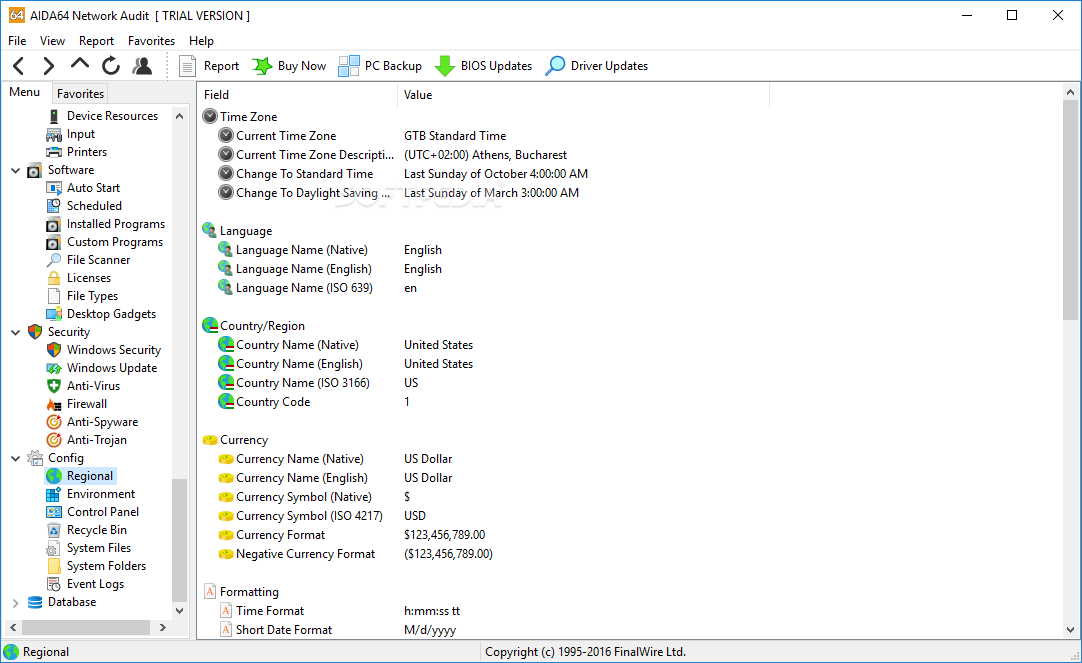
Task: Select Currency Symbol (ISO 4217) row
Action: (483, 515)
